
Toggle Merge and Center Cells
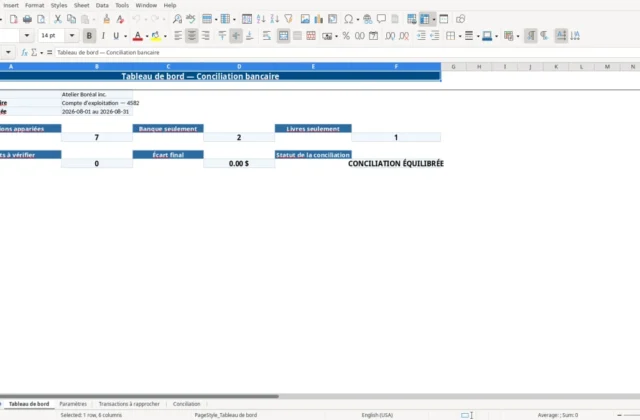coord(283,36)
